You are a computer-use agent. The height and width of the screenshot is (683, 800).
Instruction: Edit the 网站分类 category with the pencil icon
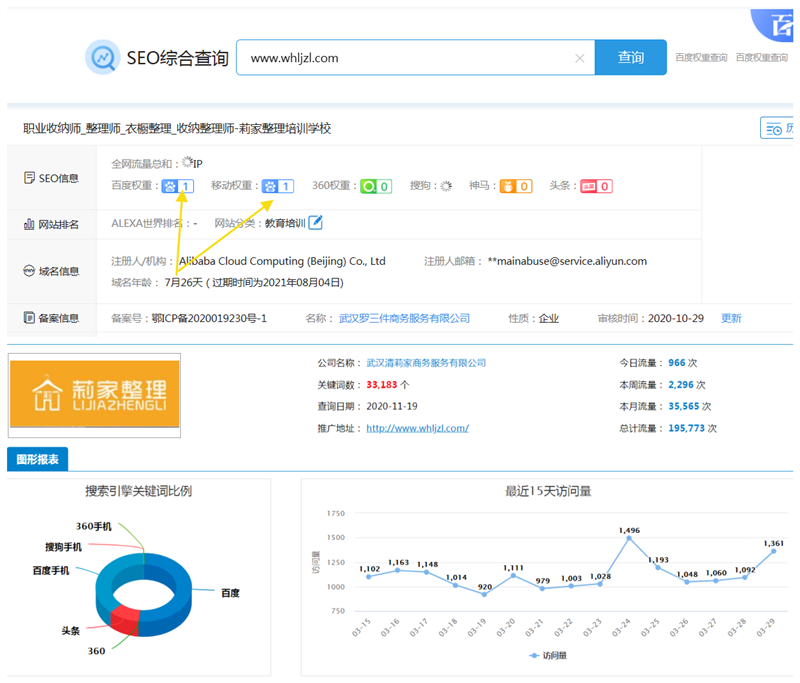pos(315,222)
